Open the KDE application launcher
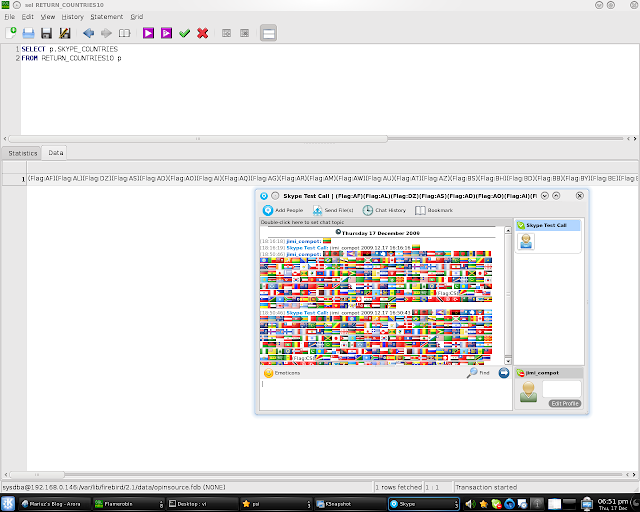This screenshot has height=512, width=640. tap(8, 504)
